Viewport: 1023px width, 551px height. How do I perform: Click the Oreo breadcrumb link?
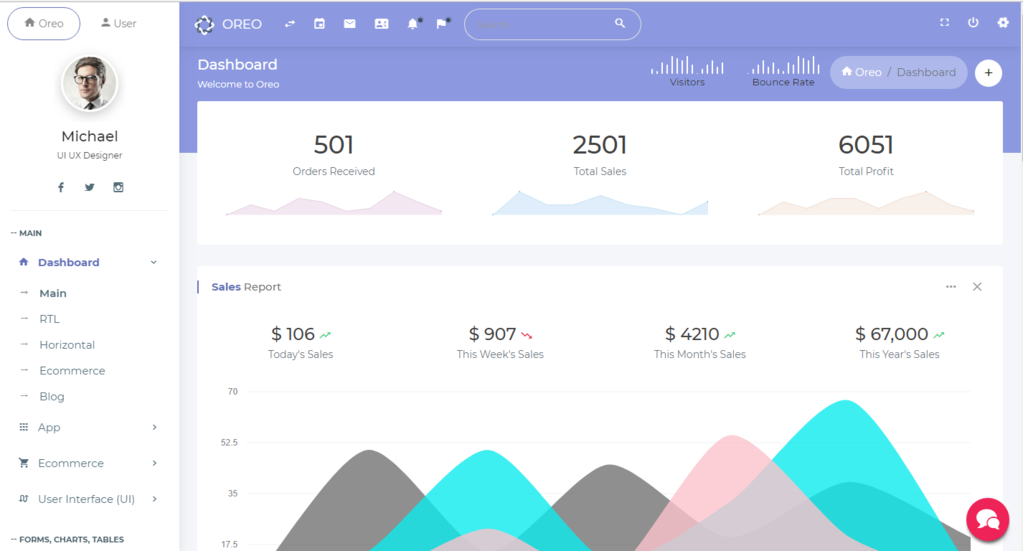tap(868, 72)
